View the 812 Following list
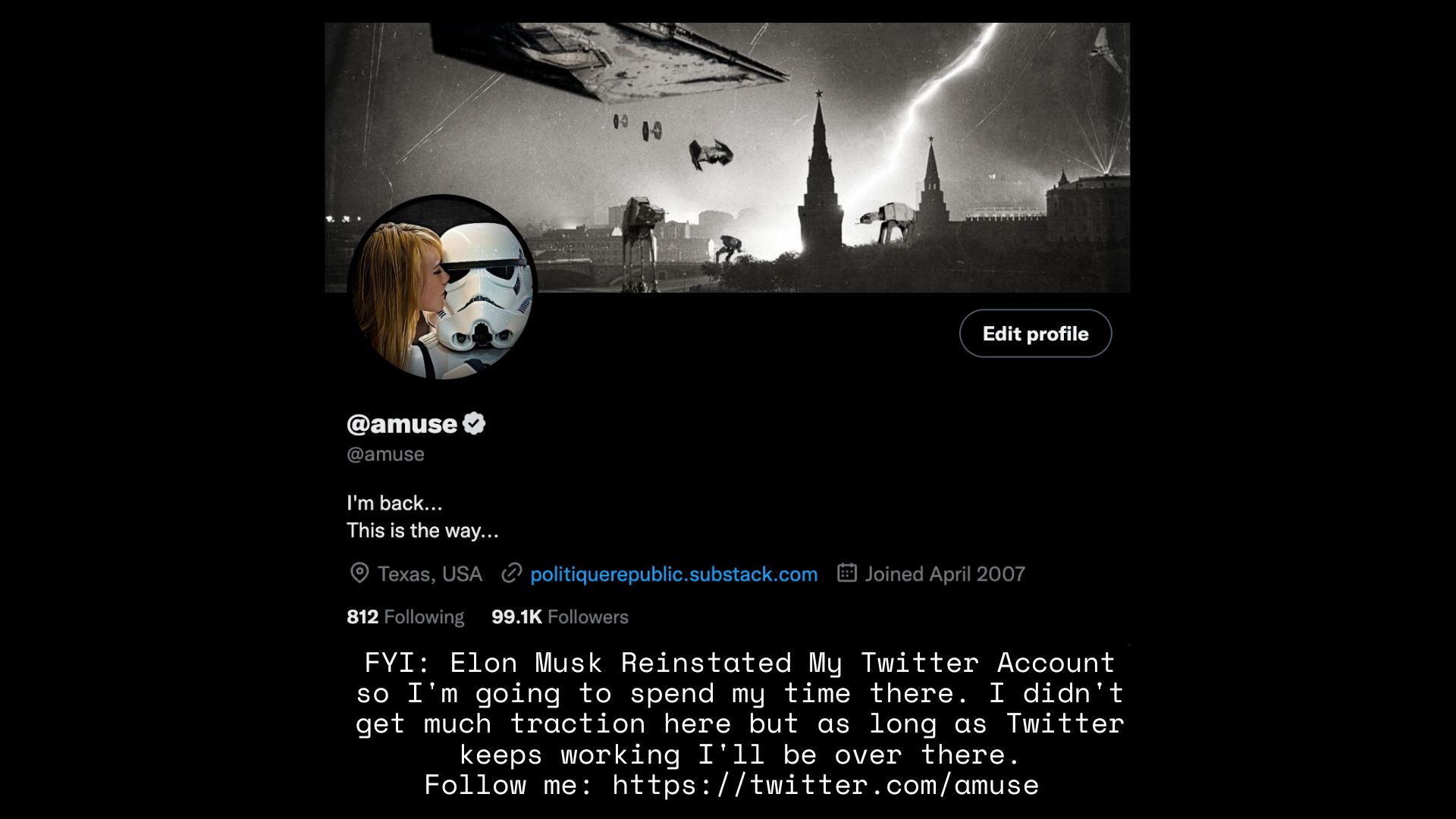Screen dimensions: 1456x819 coord(405,617)
